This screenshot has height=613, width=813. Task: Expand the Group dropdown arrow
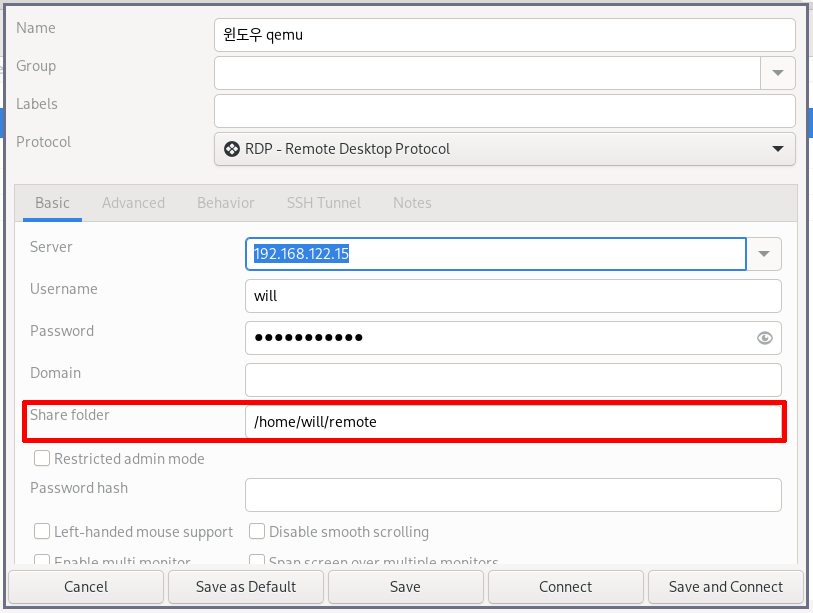(x=777, y=73)
